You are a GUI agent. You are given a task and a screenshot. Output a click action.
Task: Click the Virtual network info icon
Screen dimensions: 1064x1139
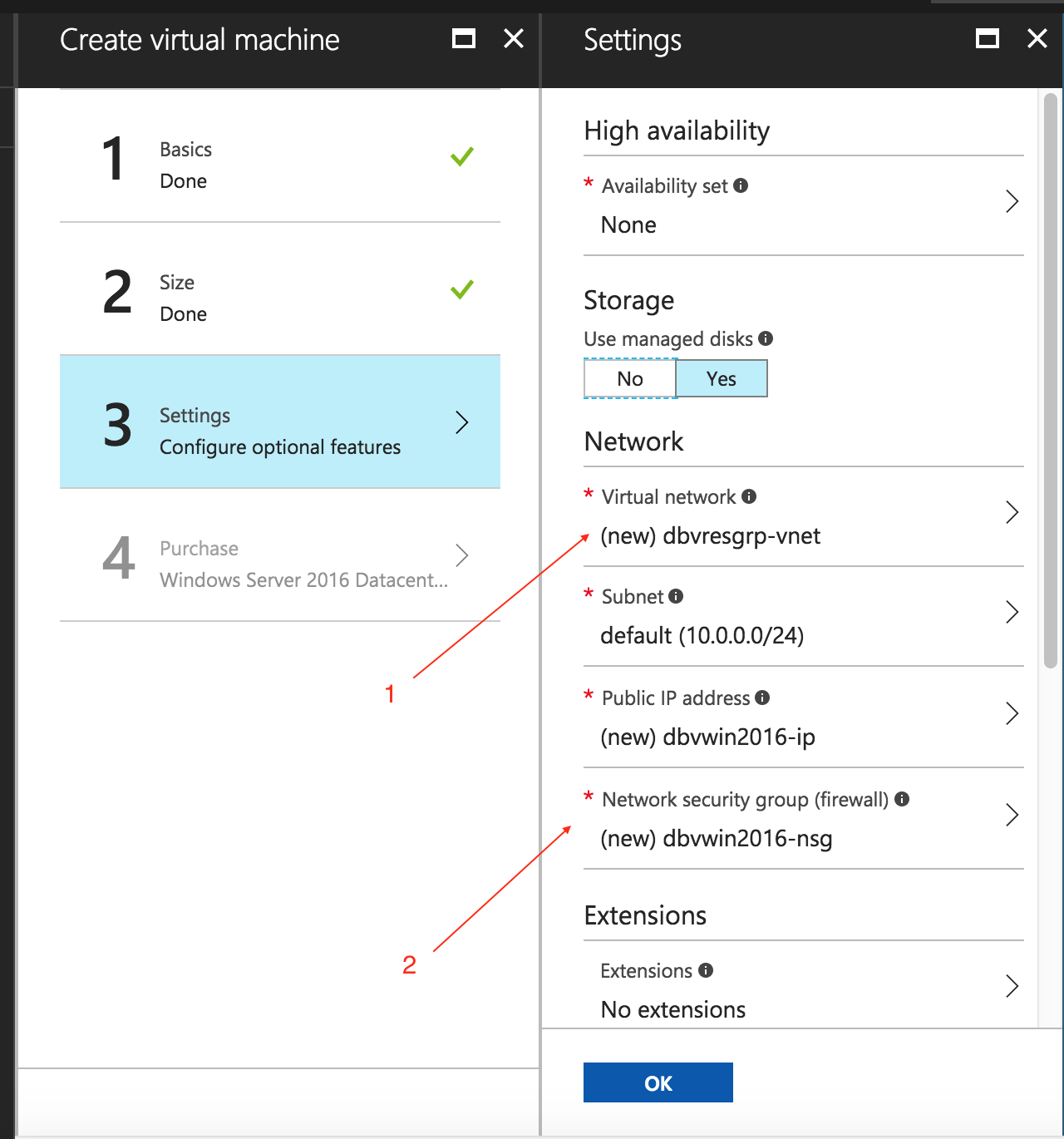(749, 496)
